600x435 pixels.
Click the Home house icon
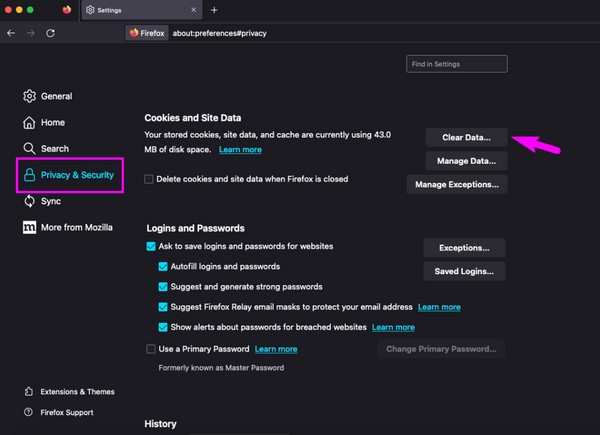[29, 122]
